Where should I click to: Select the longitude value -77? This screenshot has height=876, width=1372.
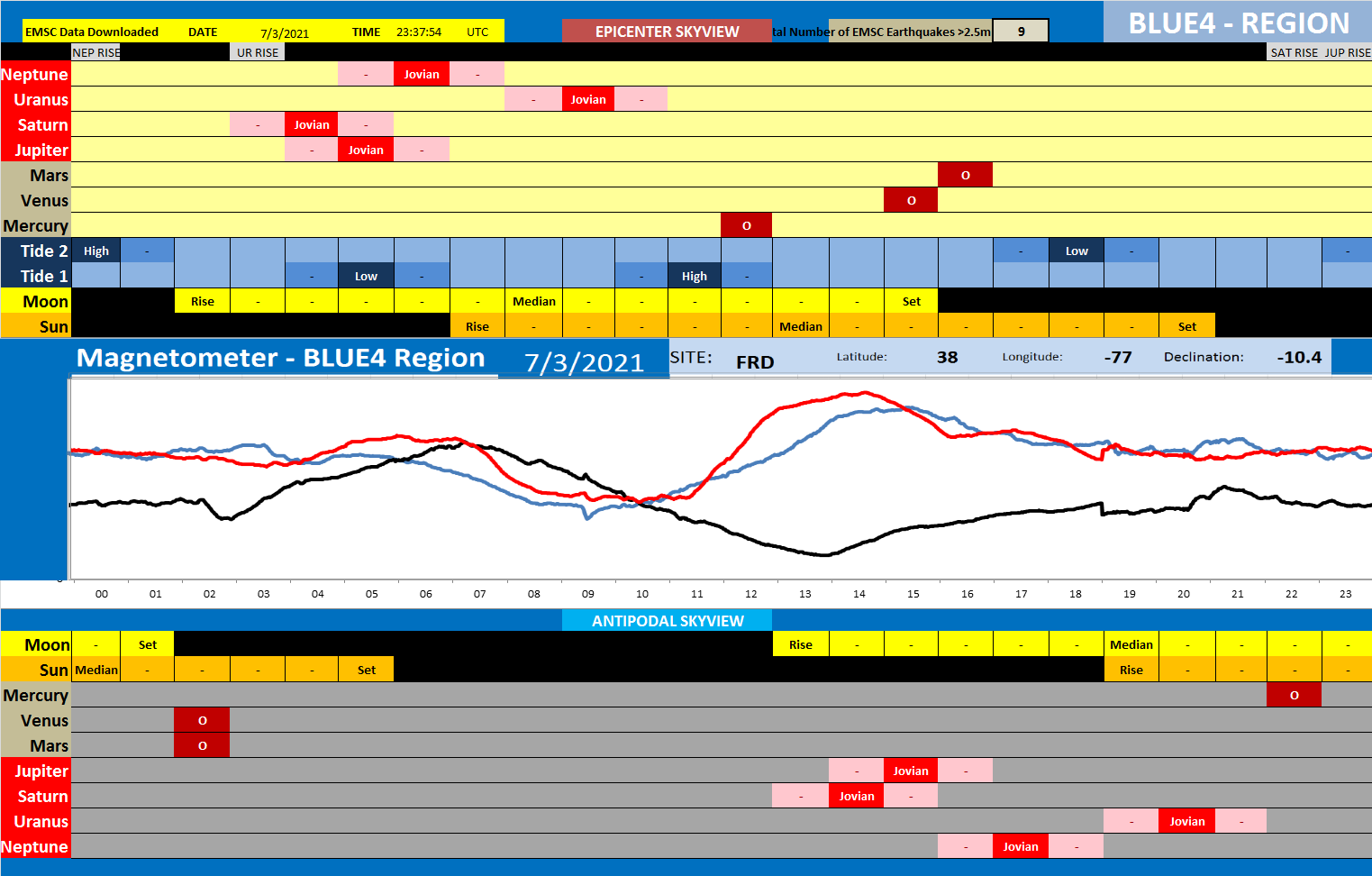pyautogui.click(x=1117, y=357)
